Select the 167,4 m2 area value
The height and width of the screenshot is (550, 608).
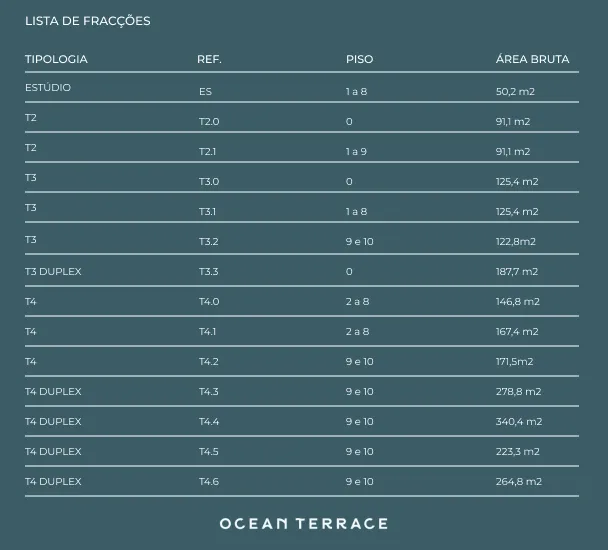coord(517,332)
